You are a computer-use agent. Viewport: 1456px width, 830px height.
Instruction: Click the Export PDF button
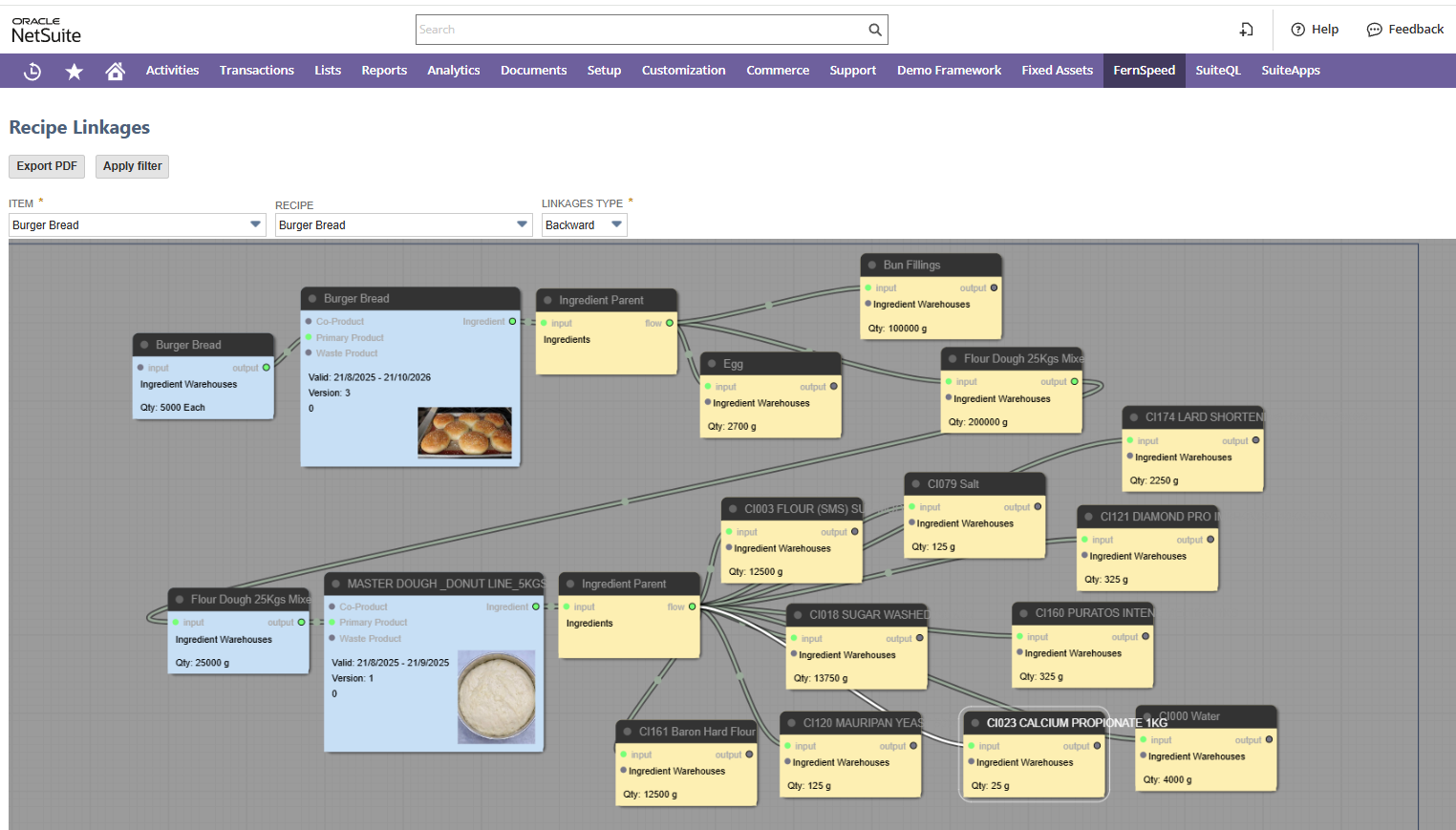click(47, 166)
